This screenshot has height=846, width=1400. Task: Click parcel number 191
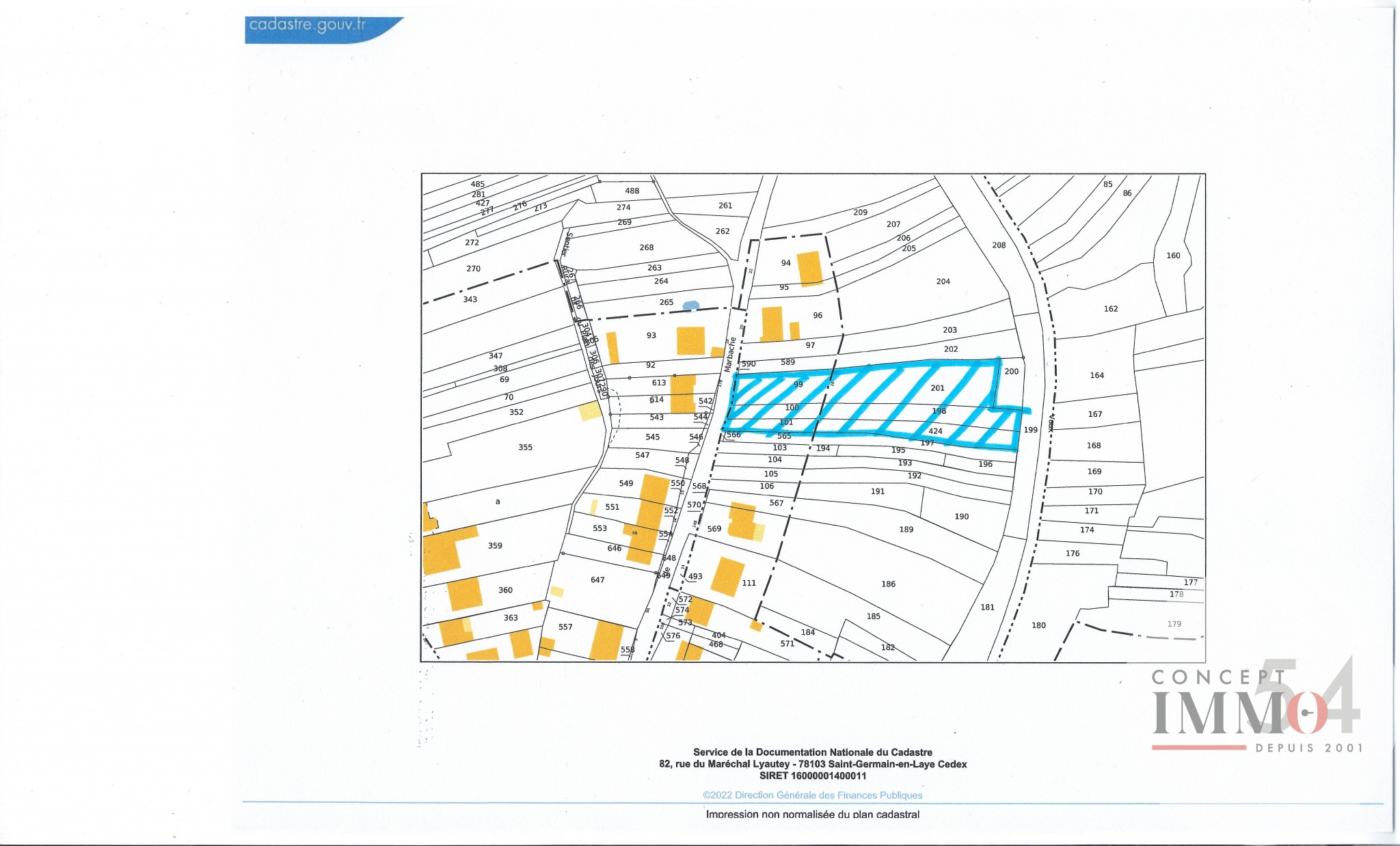(x=878, y=491)
